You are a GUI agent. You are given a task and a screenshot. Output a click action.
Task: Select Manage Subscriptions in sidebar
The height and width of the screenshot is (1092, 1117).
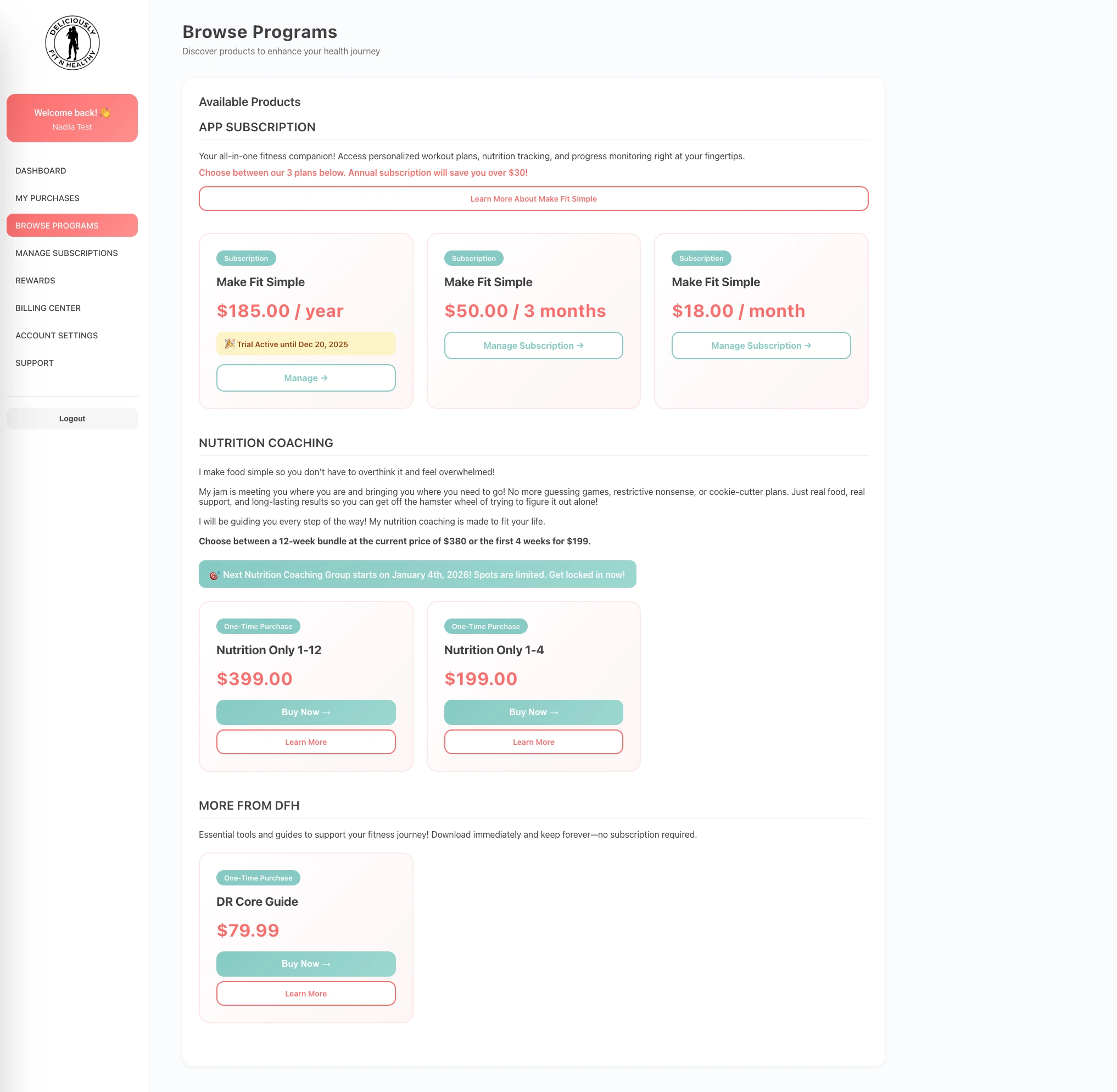coord(66,253)
